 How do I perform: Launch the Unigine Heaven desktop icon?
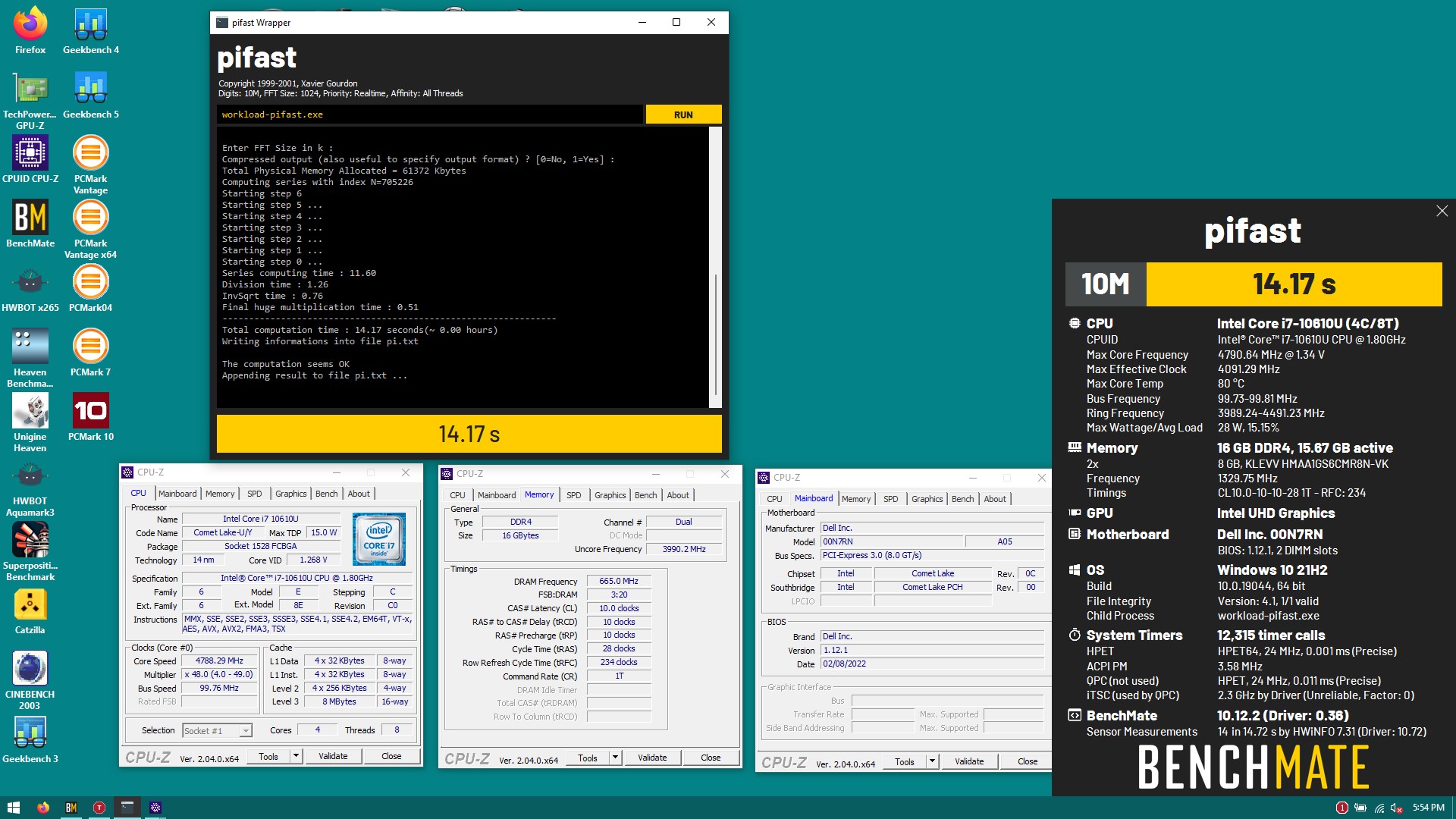pos(30,423)
